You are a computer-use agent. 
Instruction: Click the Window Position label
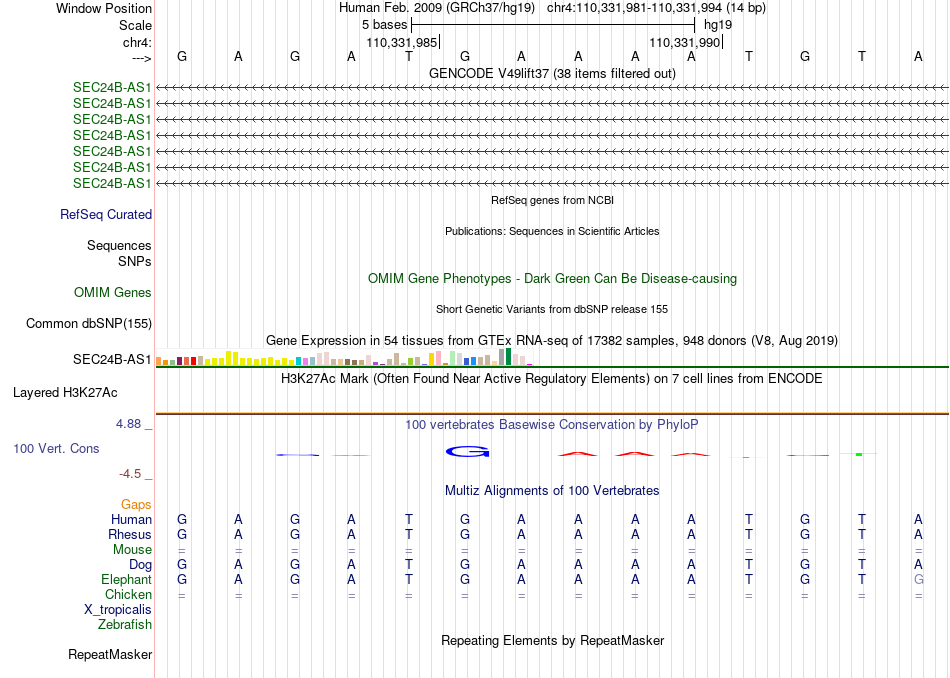coord(104,8)
